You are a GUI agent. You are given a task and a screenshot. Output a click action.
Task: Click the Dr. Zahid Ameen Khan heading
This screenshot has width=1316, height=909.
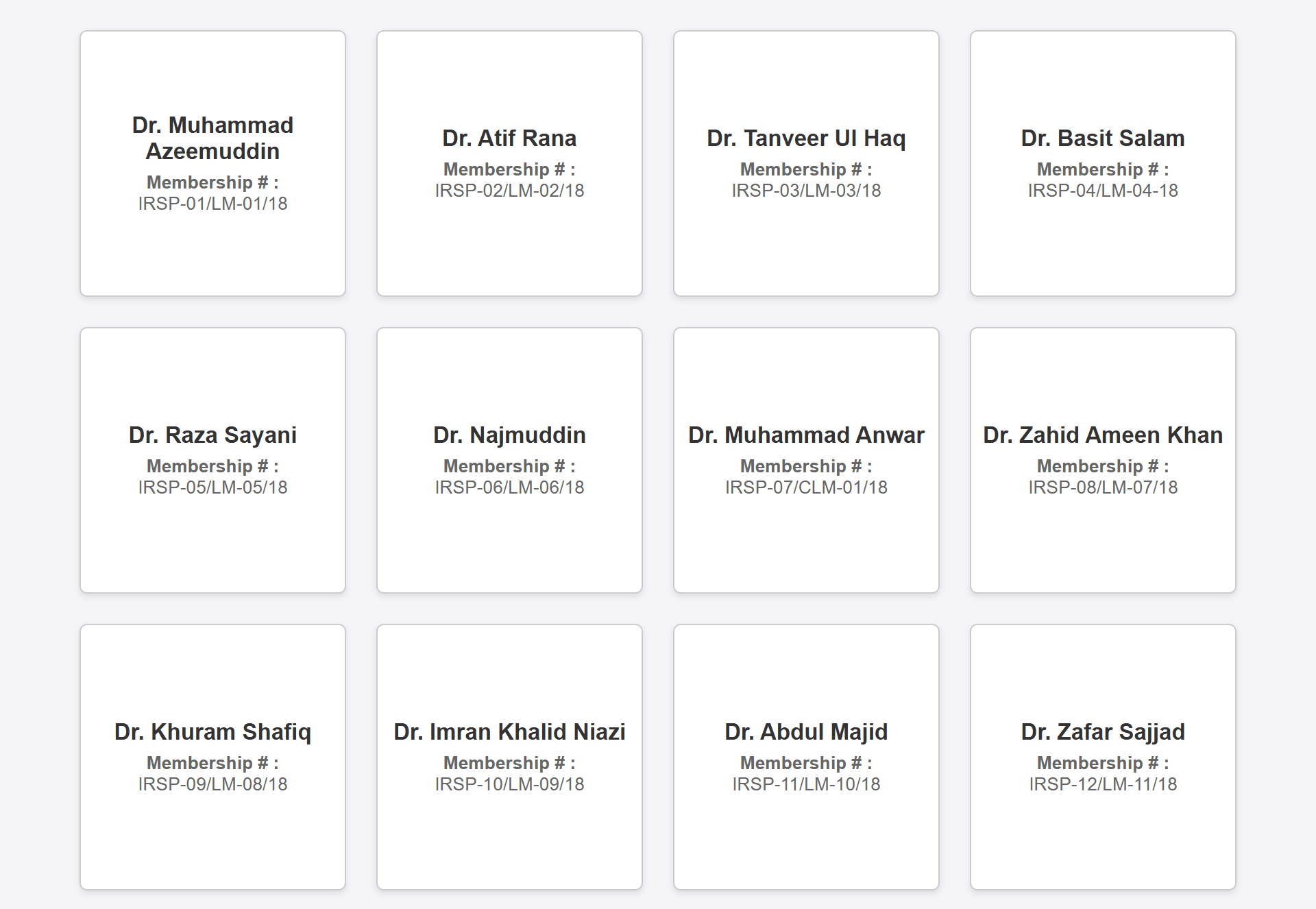[x=1103, y=435]
